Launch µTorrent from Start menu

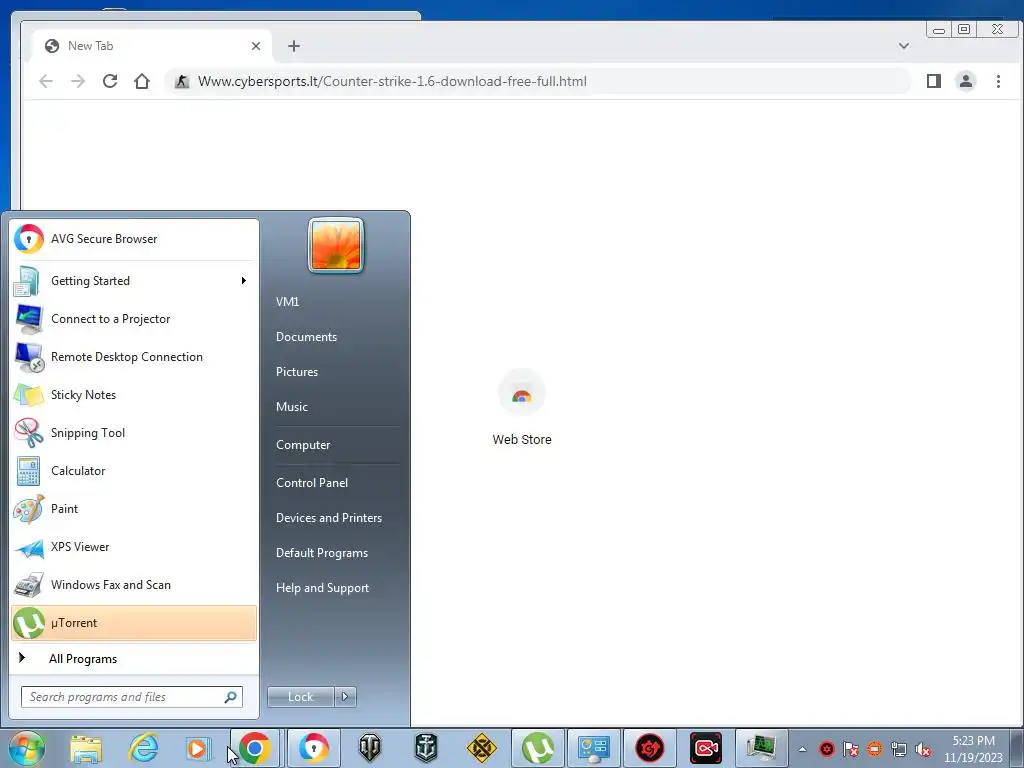click(134, 622)
